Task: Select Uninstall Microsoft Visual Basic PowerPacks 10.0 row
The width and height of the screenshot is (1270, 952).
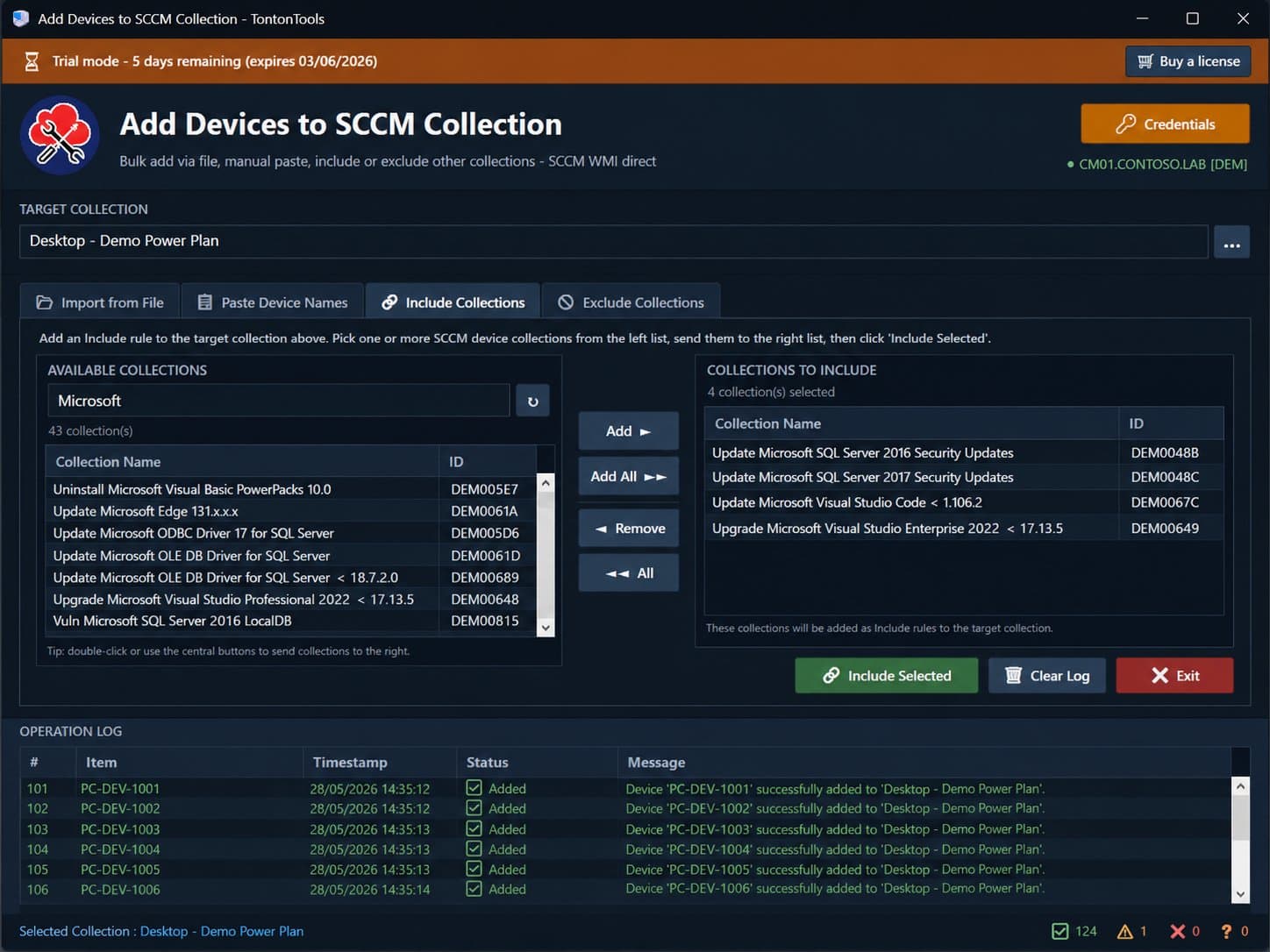Action: [290, 489]
